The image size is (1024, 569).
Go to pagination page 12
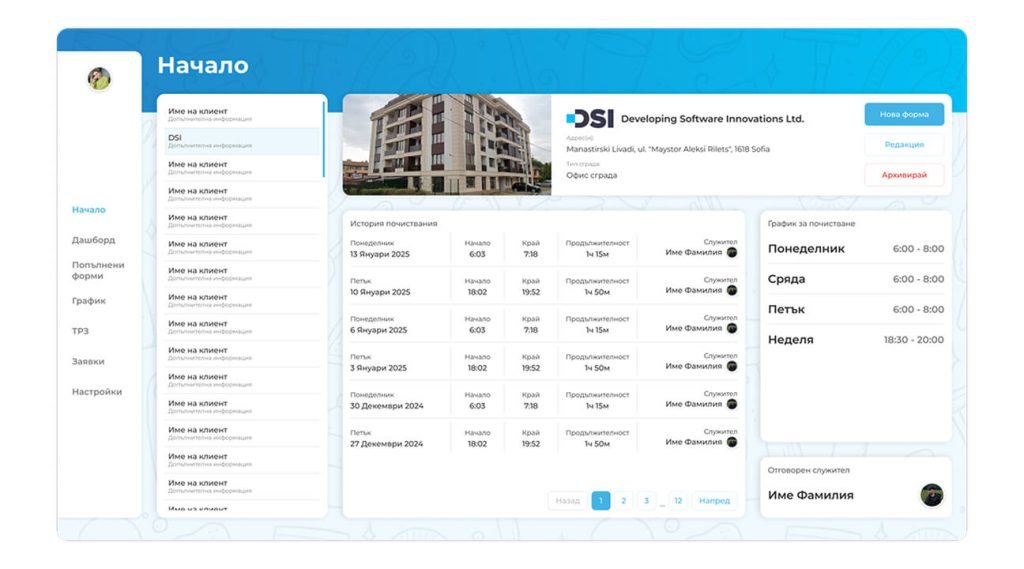(678, 500)
